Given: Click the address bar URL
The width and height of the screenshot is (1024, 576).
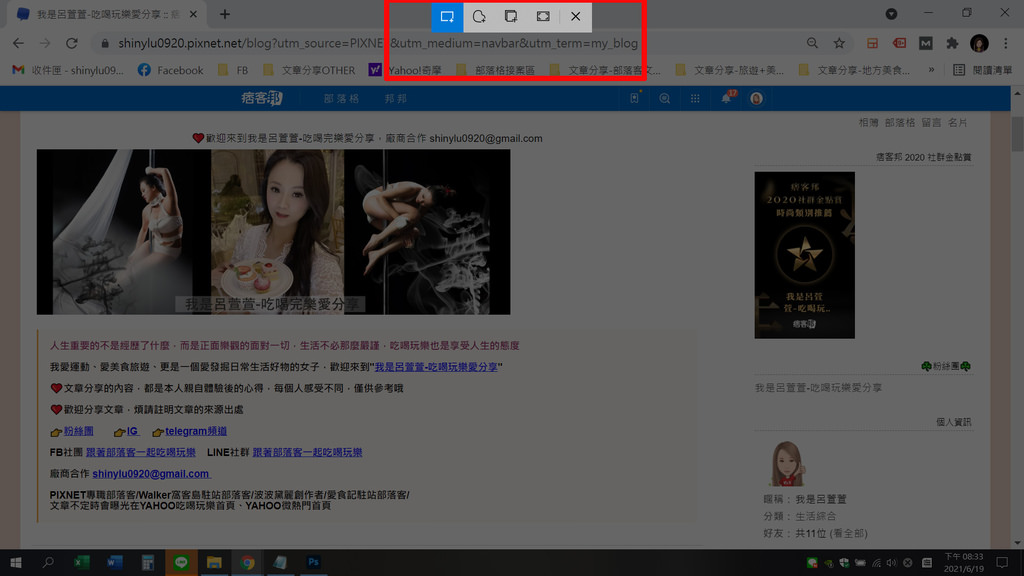Looking at the screenshot, I should point(377,43).
